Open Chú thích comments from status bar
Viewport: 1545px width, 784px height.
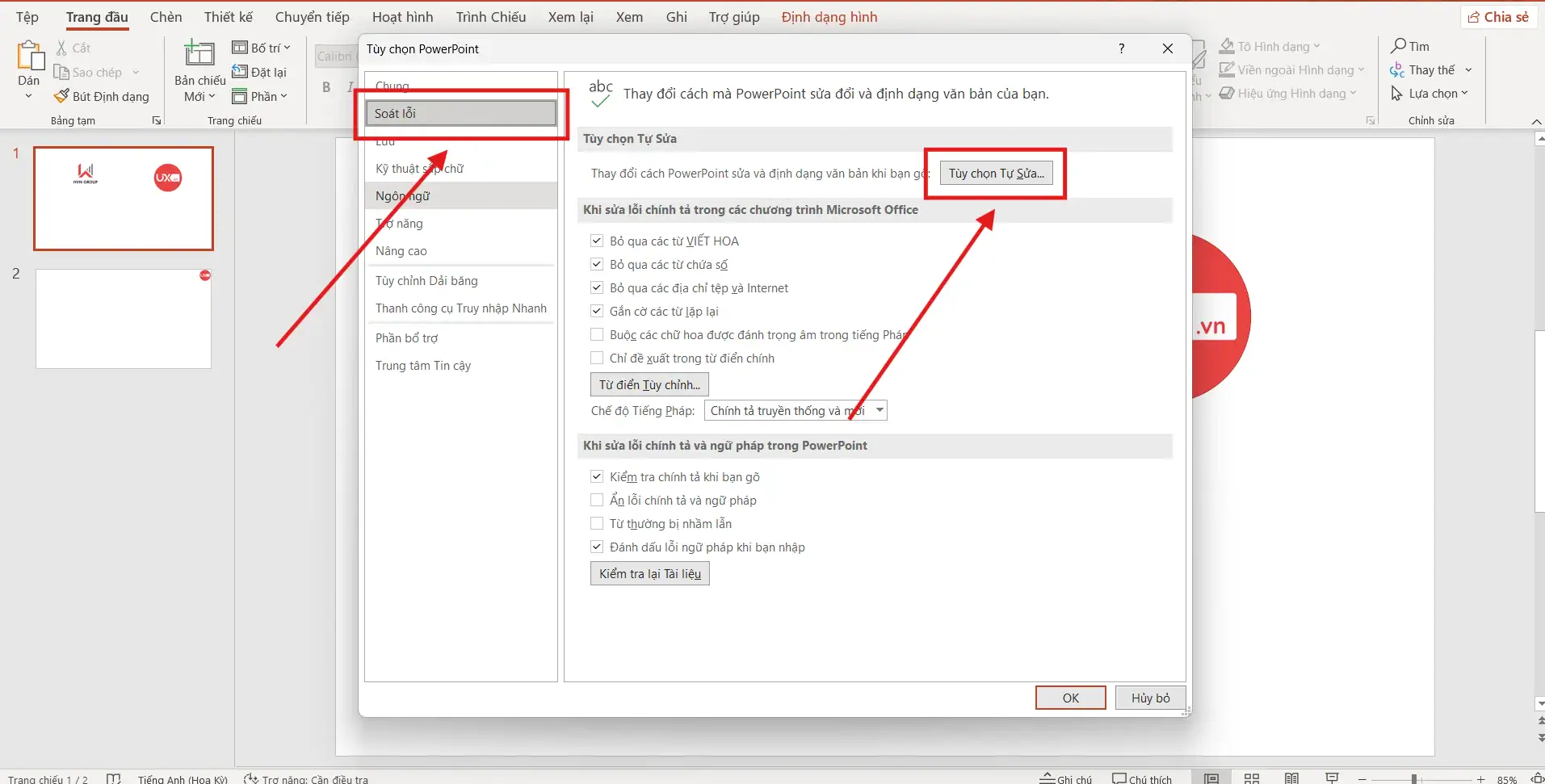pyautogui.click(x=1142, y=779)
